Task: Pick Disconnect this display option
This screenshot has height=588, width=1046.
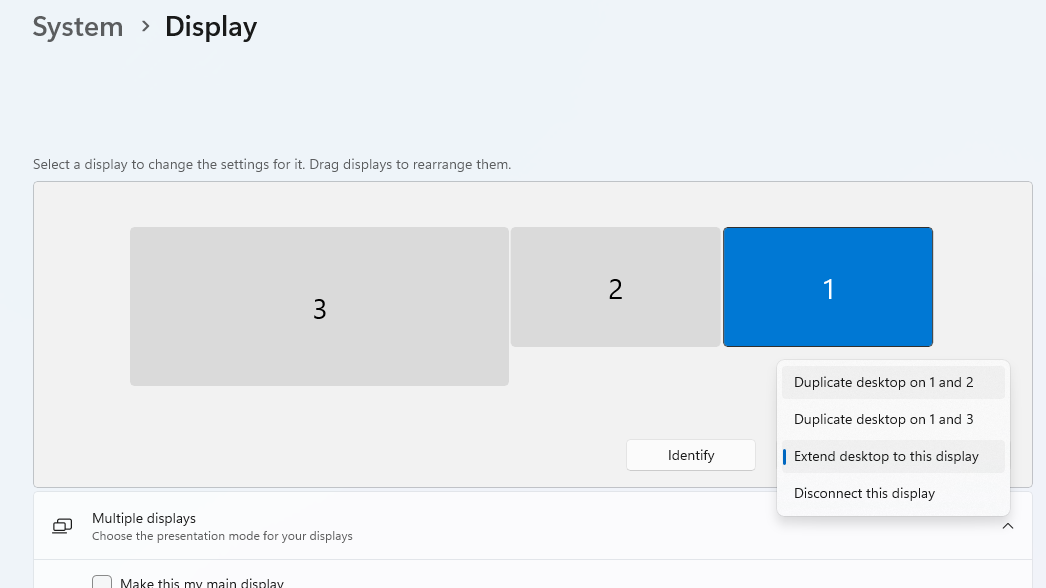Action: [864, 493]
